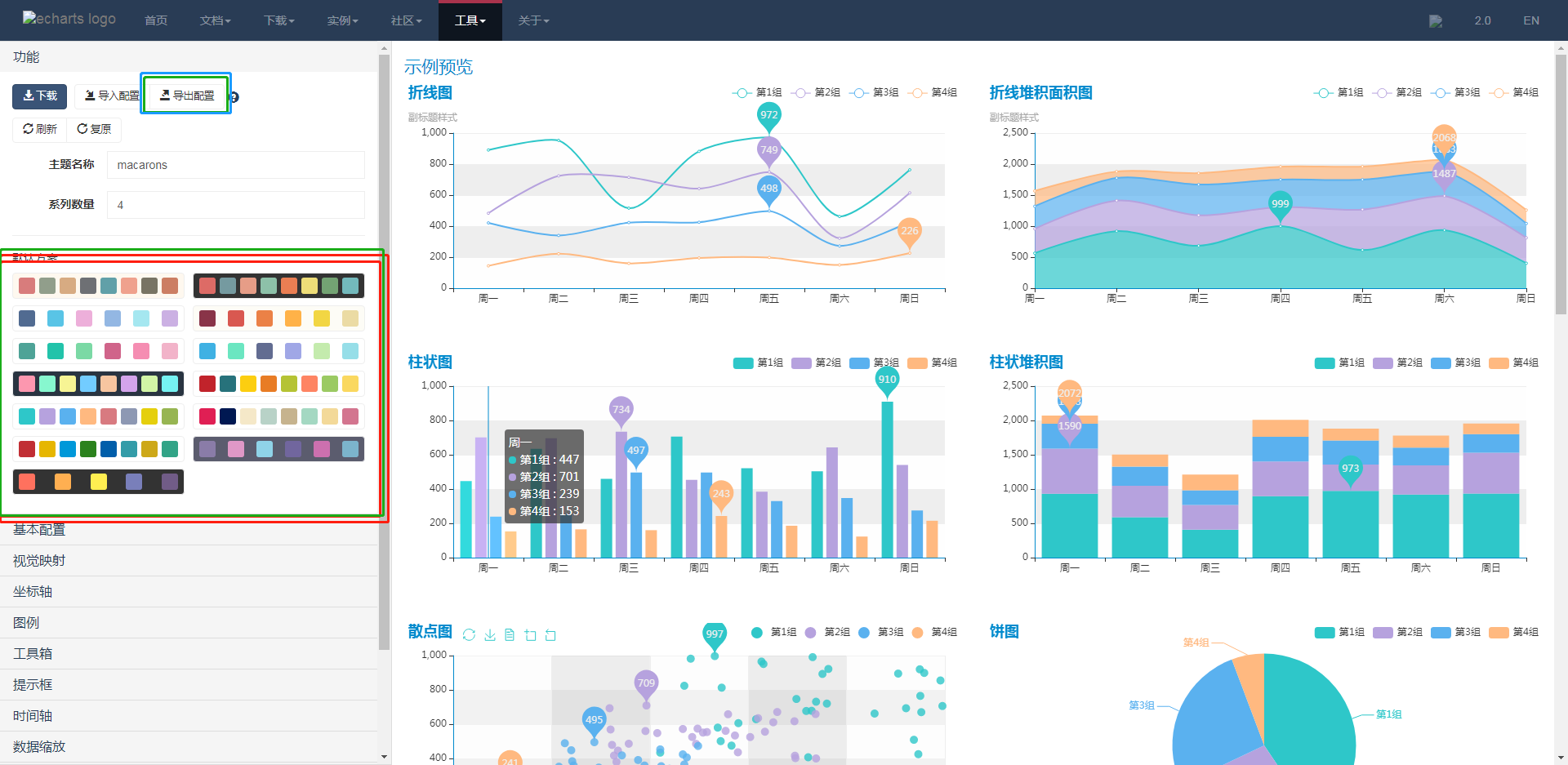This screenshot has height=765, width=1568.
Task: Click the 973 marker pin on stacked bar
Action: click(1351, 470)
